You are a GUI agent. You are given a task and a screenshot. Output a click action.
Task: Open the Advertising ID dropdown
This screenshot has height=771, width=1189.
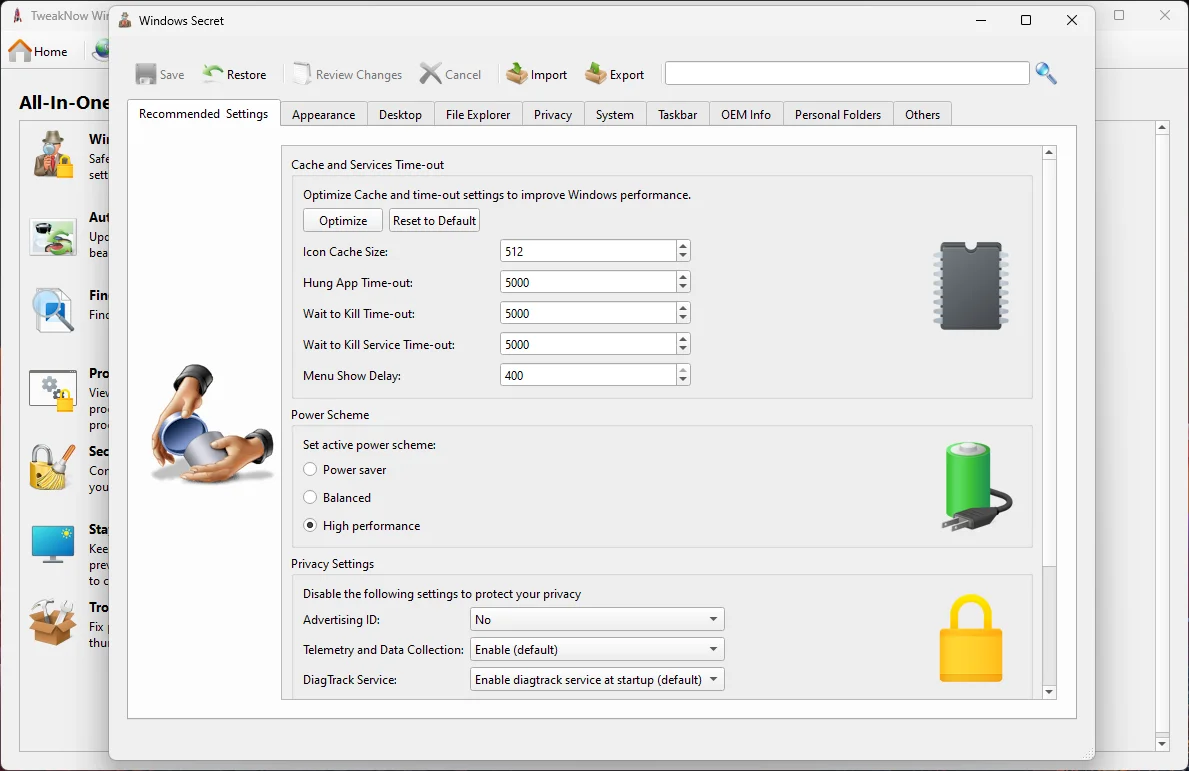[x=597, y=620]
